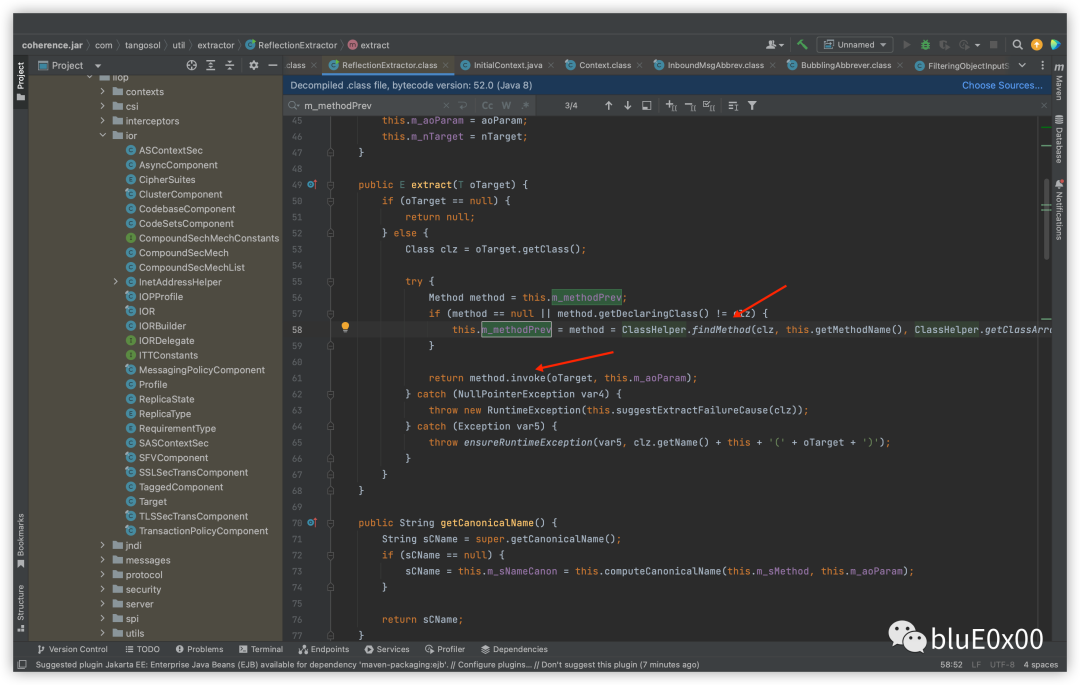Start the Debug bug icon
The width and height of the screenshot is (1080, 685).
[926, 45]
